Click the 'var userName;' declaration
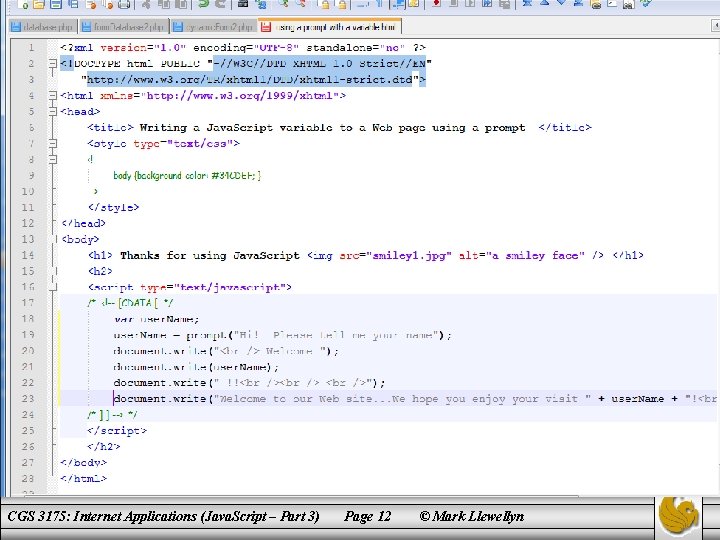720x540 pixels. tap(156, 319)
